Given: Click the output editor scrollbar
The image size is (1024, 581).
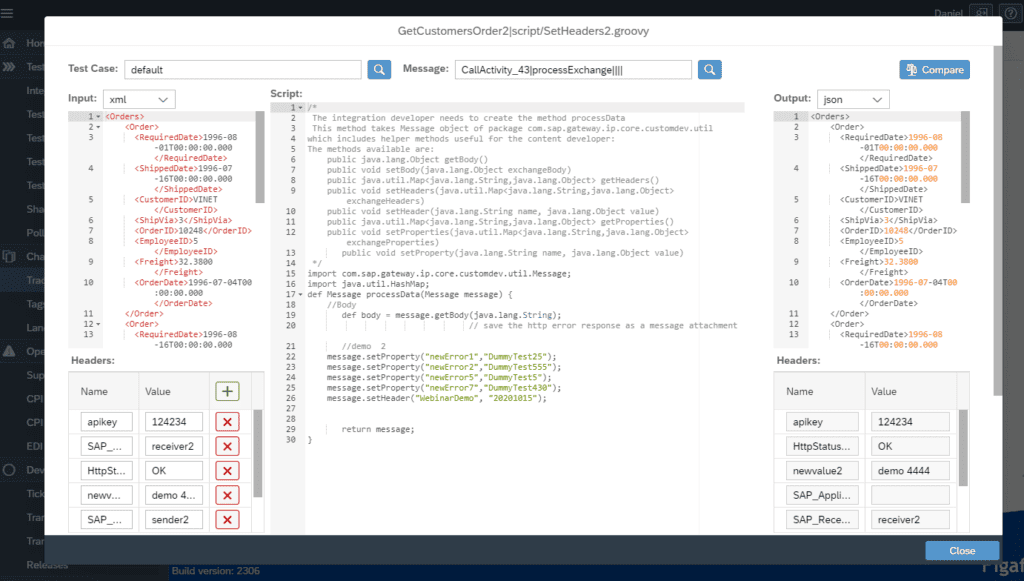Looking at the screenshot, I should tap(965, 157).
